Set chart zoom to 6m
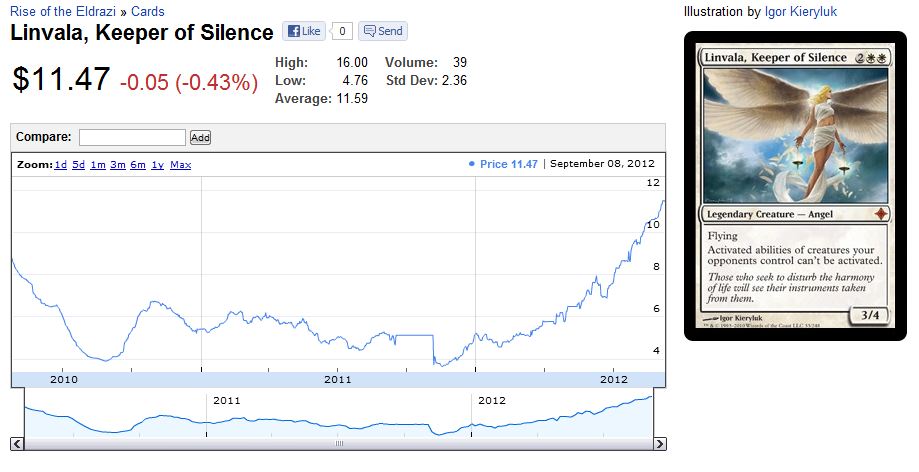The image size is (919, 472). [138, 164]
